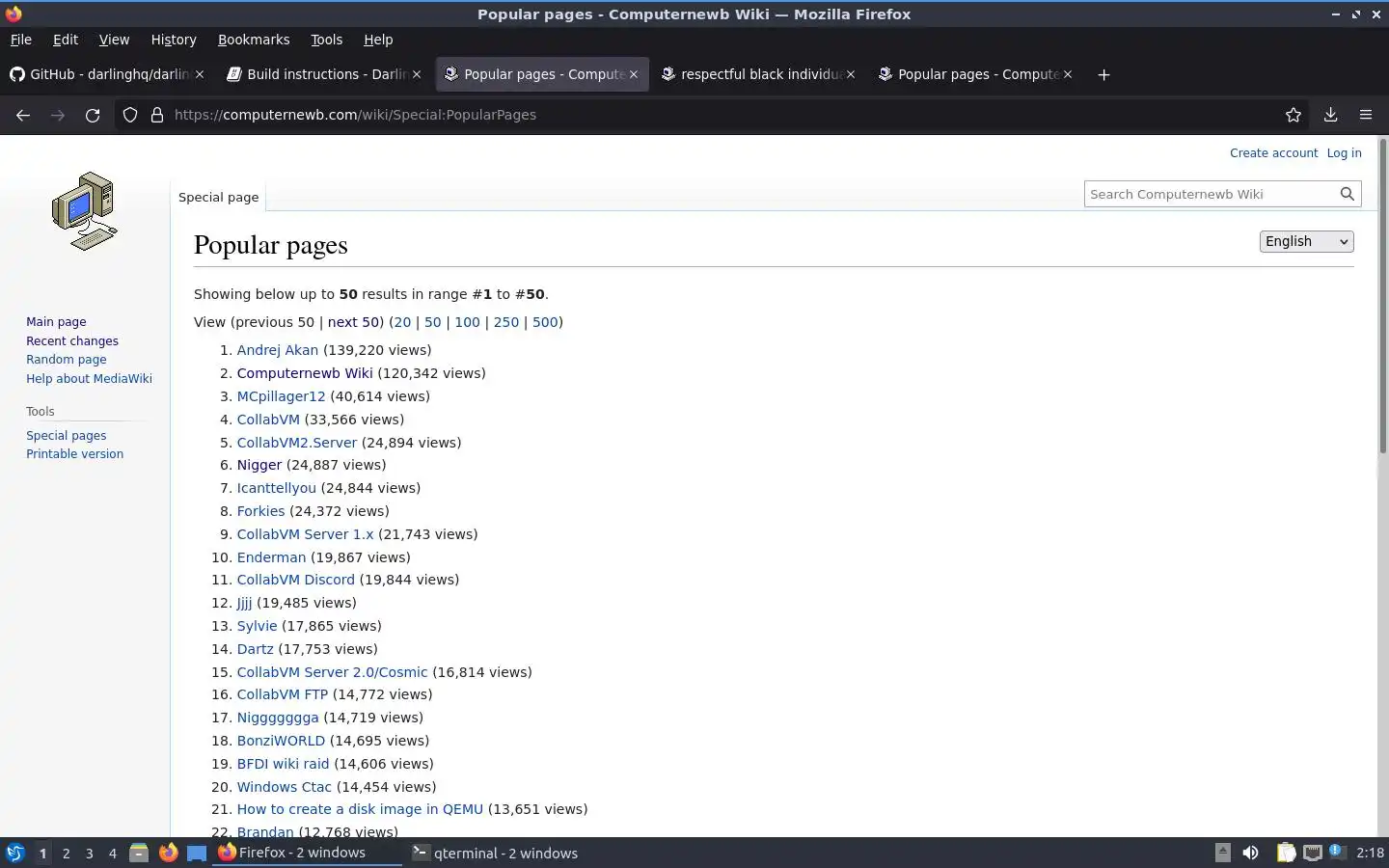
Task: Switch to virtual desktop 3
Action: point(90,853)
